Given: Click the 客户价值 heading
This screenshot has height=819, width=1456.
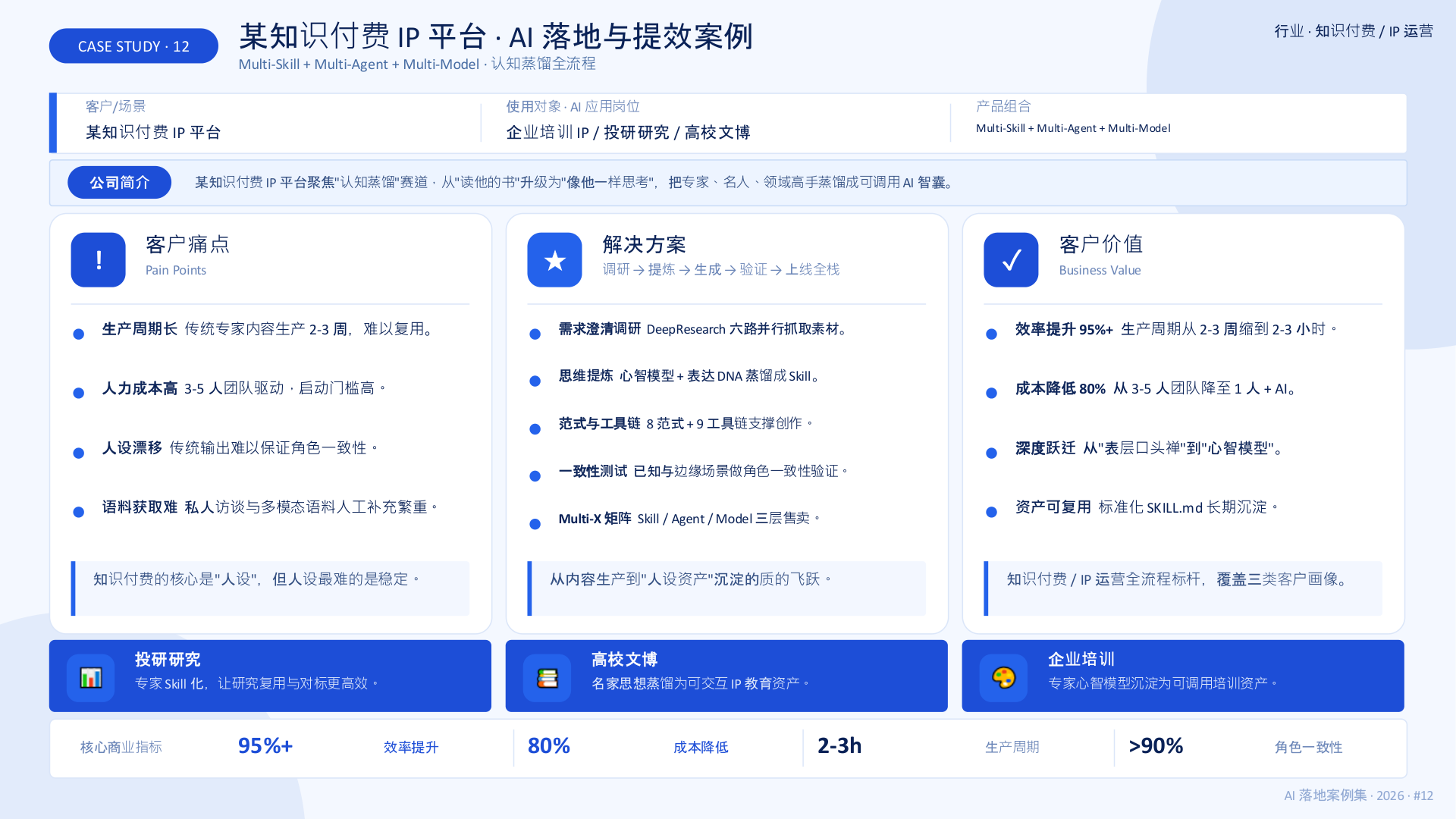Looking at the screenshot, I should pos(1101,244).
